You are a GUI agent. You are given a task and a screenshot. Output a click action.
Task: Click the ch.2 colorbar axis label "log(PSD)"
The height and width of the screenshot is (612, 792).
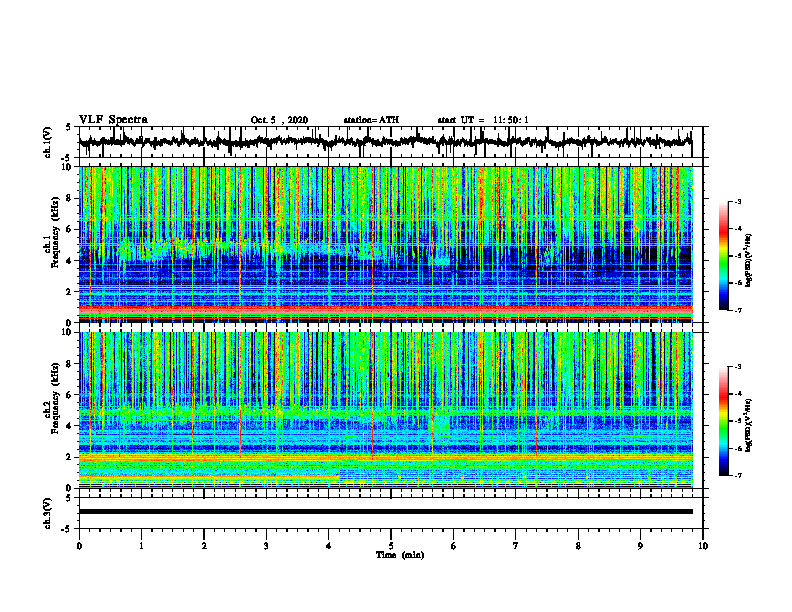(748, 424)
